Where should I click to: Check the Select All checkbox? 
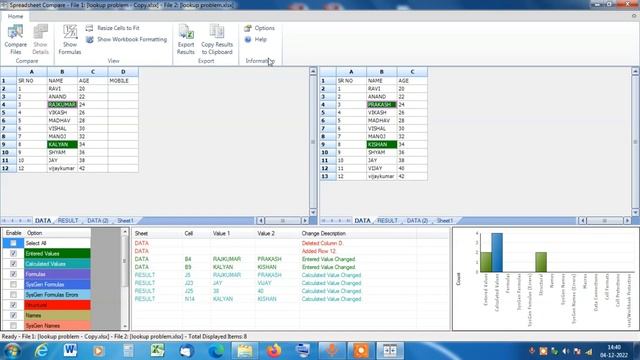13,243
